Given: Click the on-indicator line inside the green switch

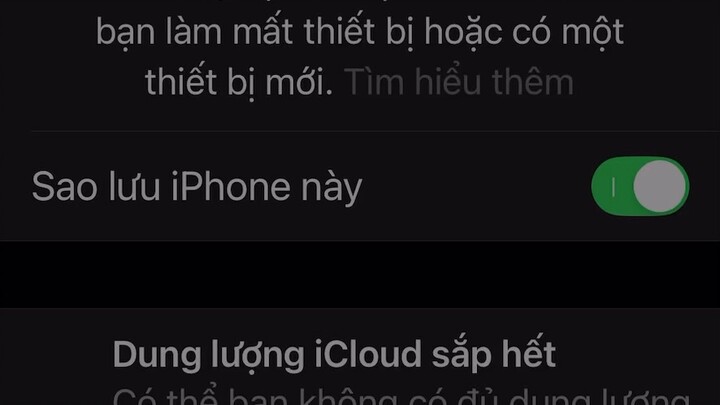Looking at the screenshot, I should click(613, 187).
